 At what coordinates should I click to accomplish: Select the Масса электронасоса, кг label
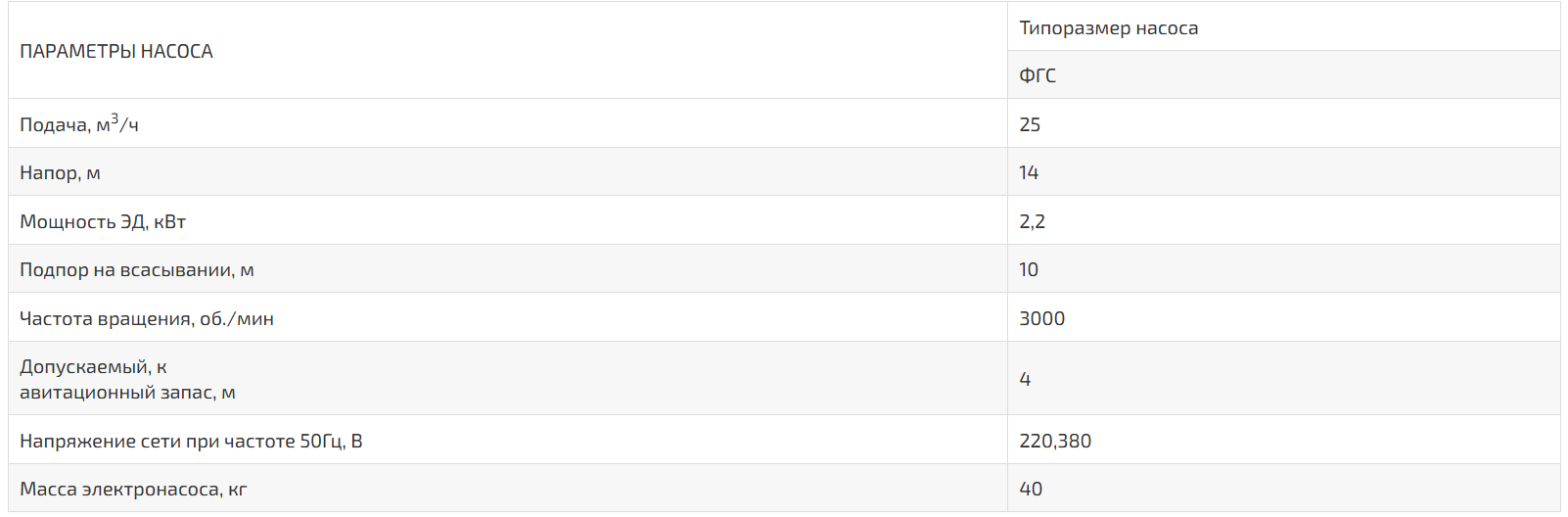(133, 489)
